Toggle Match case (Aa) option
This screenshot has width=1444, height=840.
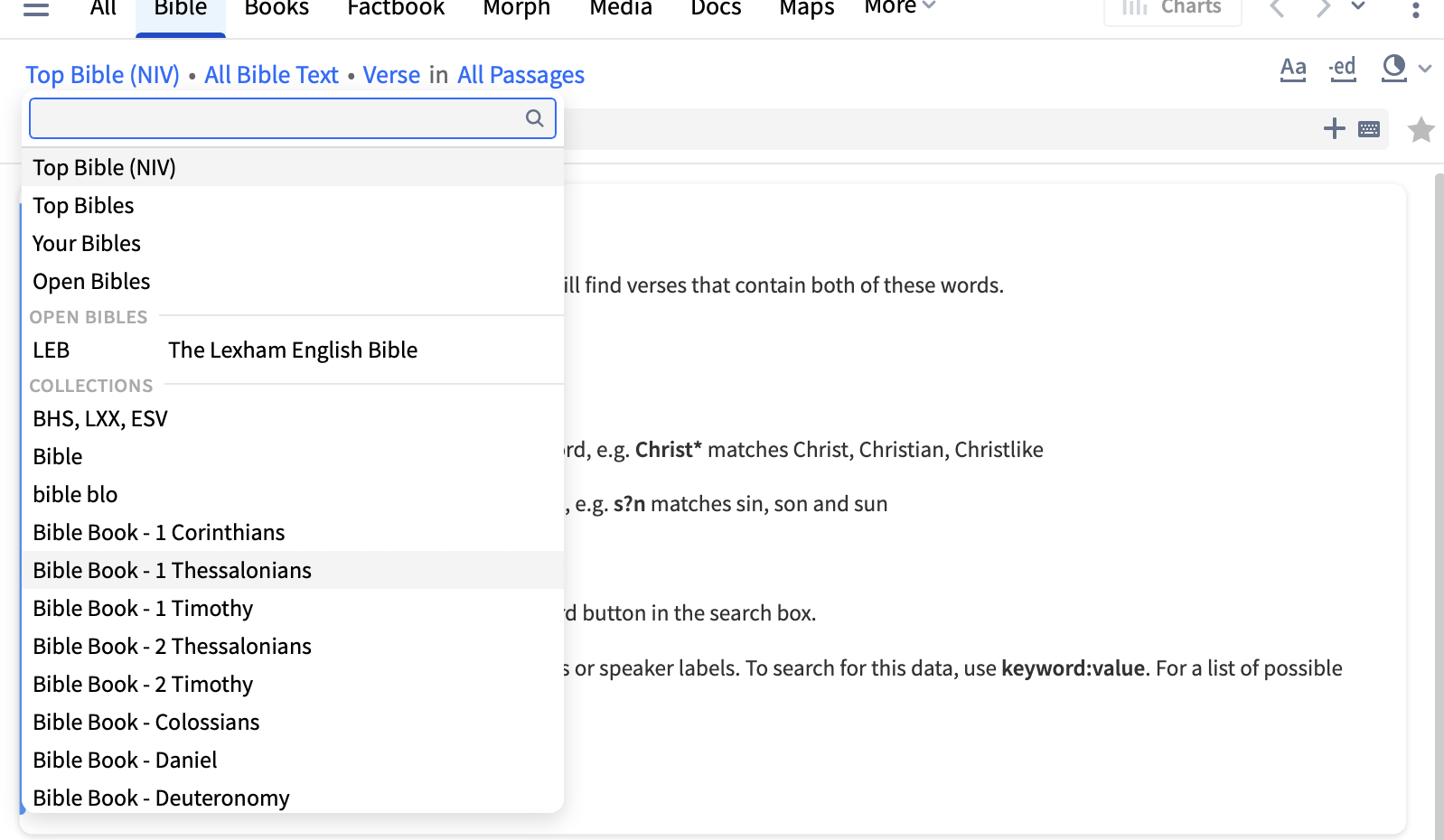[1293, 69]
